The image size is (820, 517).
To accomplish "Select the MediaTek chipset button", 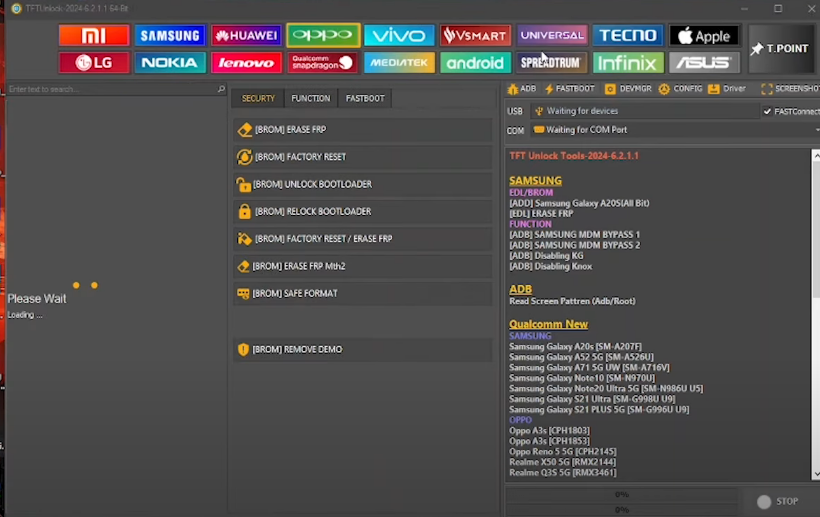I will coord(399,63).
